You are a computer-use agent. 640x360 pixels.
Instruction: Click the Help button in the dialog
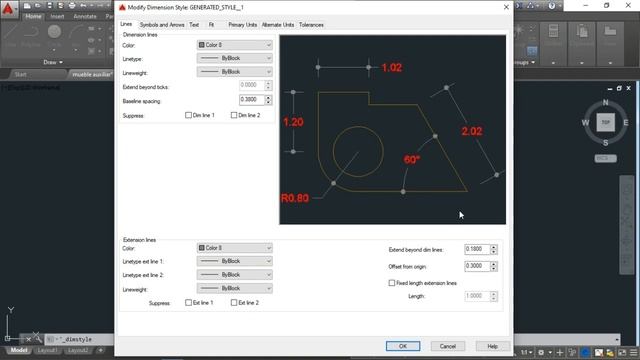493,346
